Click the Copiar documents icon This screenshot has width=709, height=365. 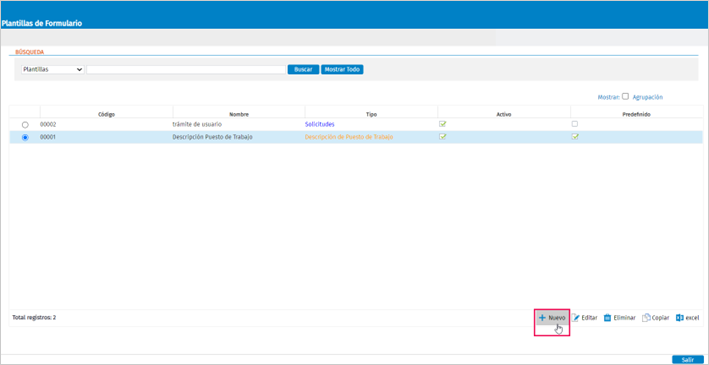pyautogui.click(x=646, y=318)
